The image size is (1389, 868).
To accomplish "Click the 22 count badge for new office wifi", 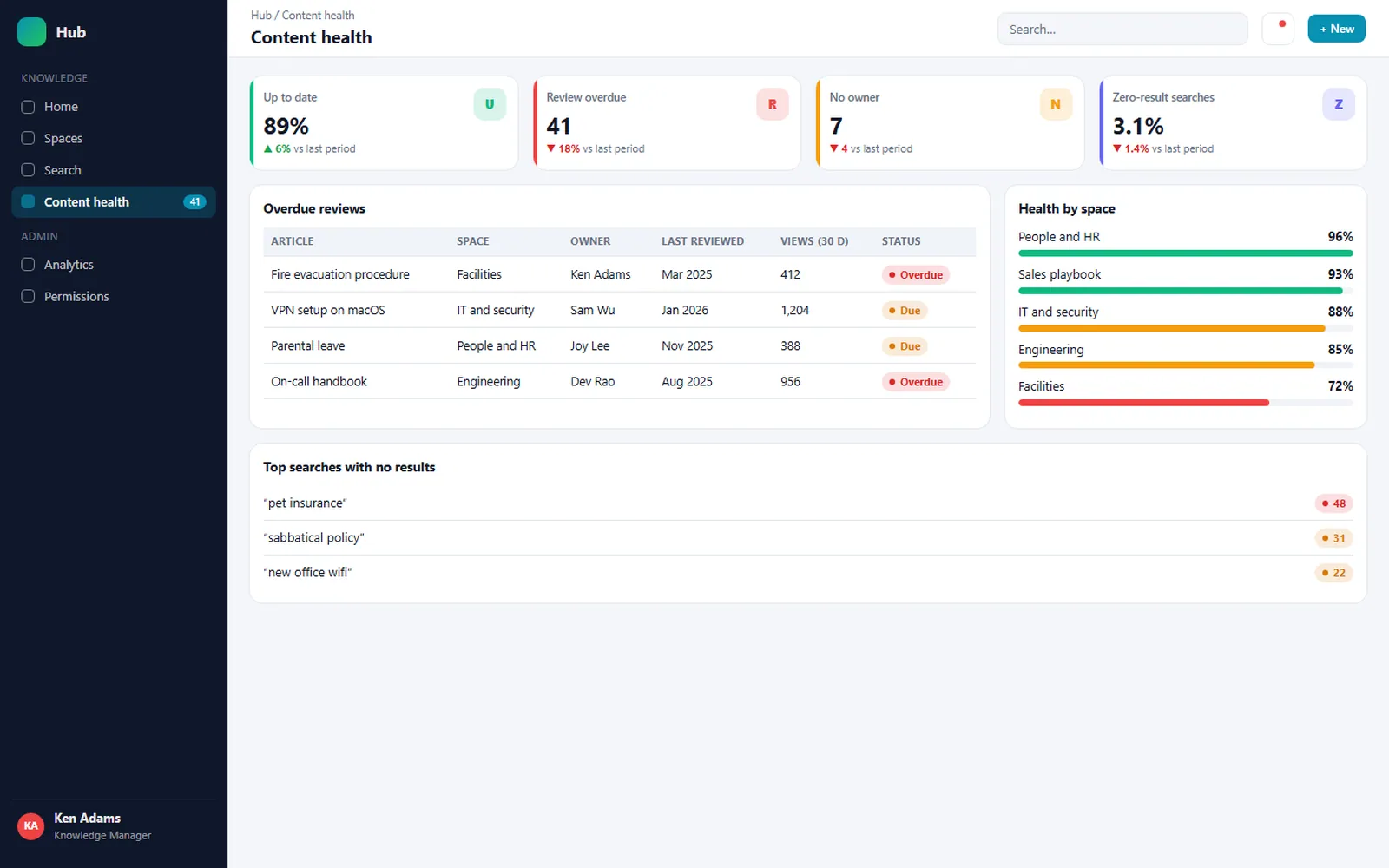I will coord(1333,573).
